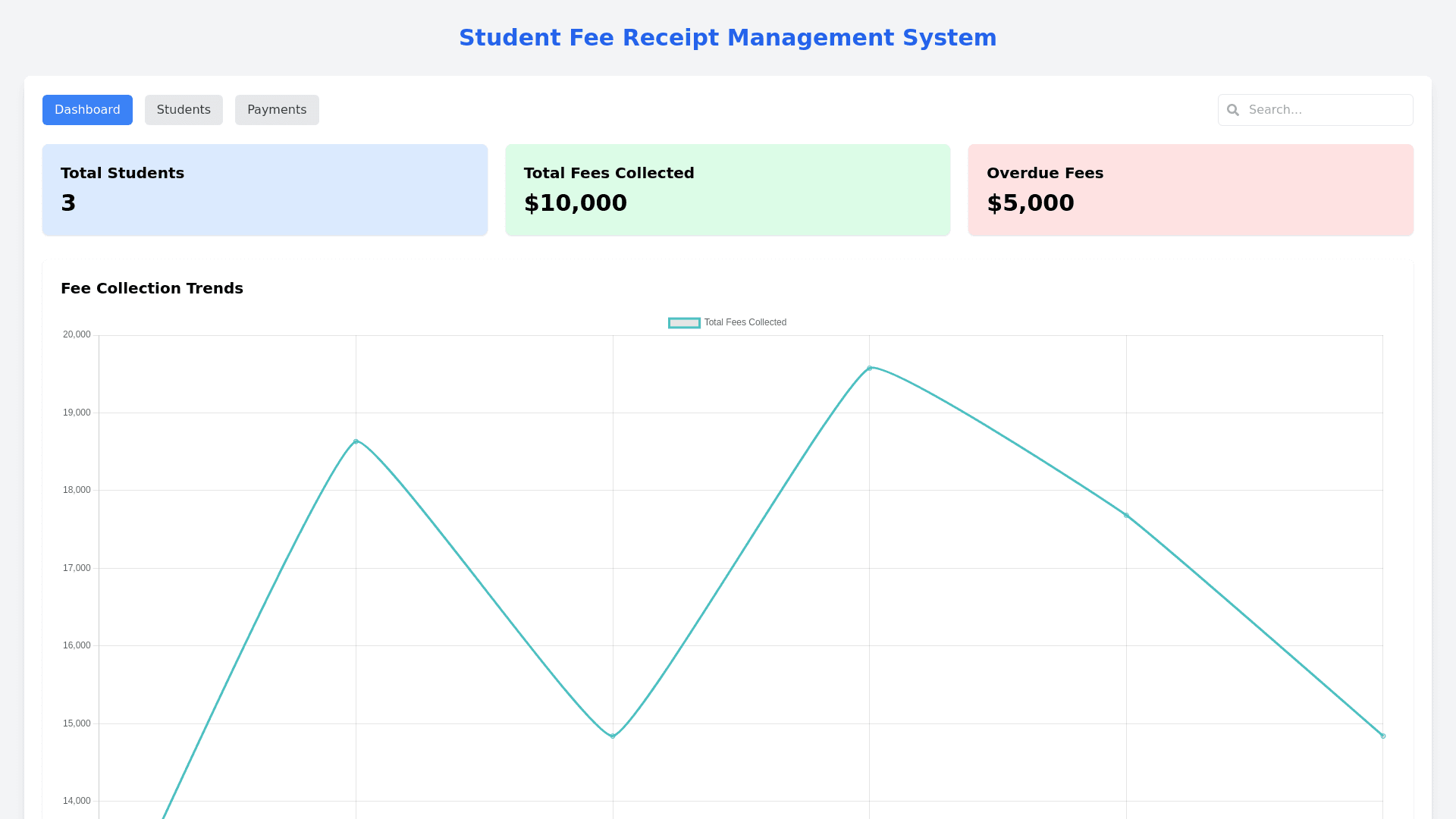Click the Total Fees Collected card

[x=727, y=190]
